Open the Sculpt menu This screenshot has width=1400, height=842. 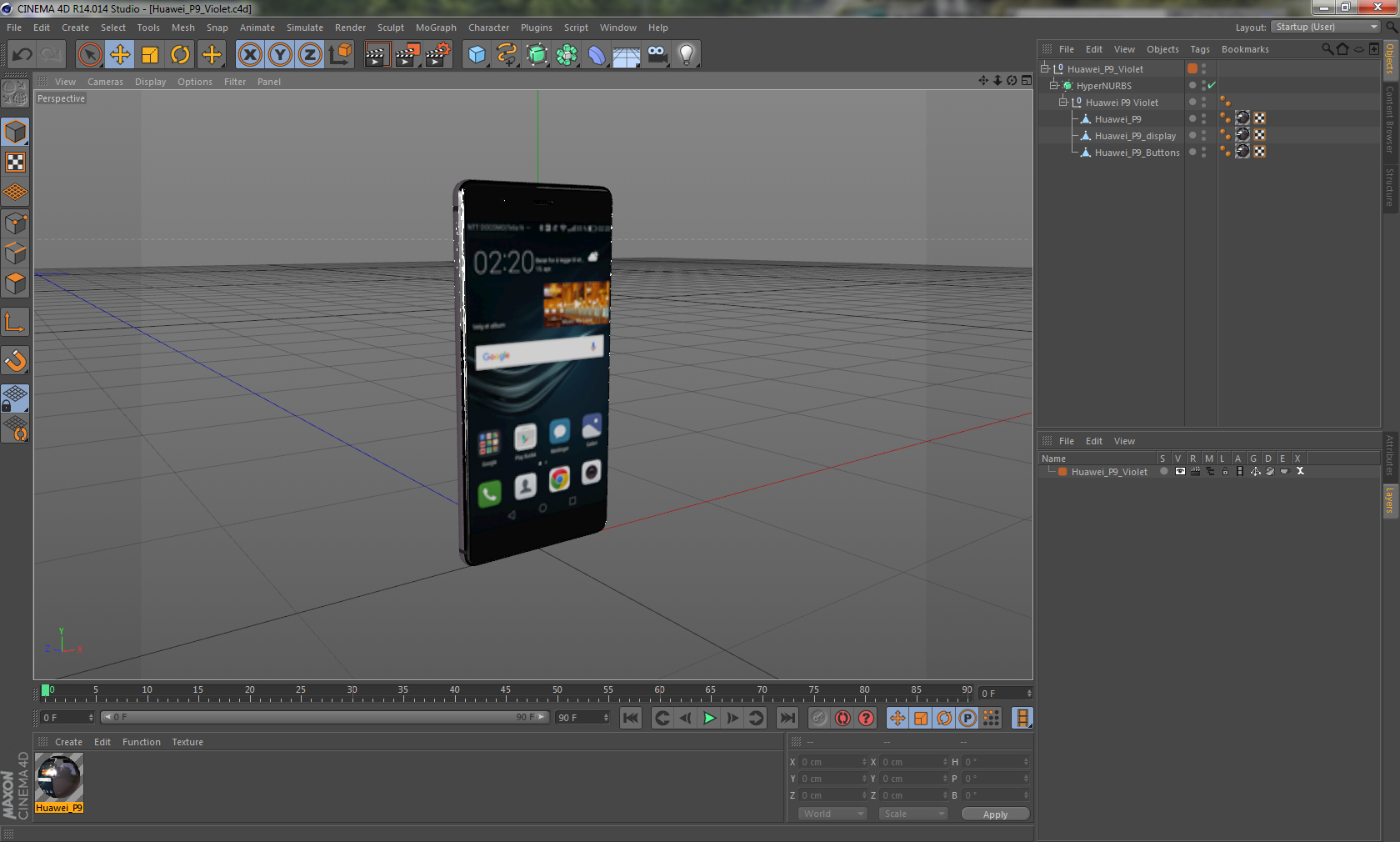point(390,28)
